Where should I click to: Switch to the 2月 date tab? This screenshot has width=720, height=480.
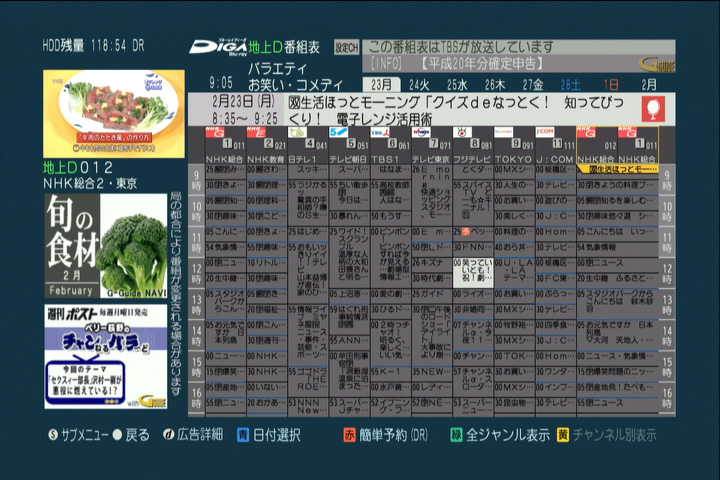click(x=649, y=85)
